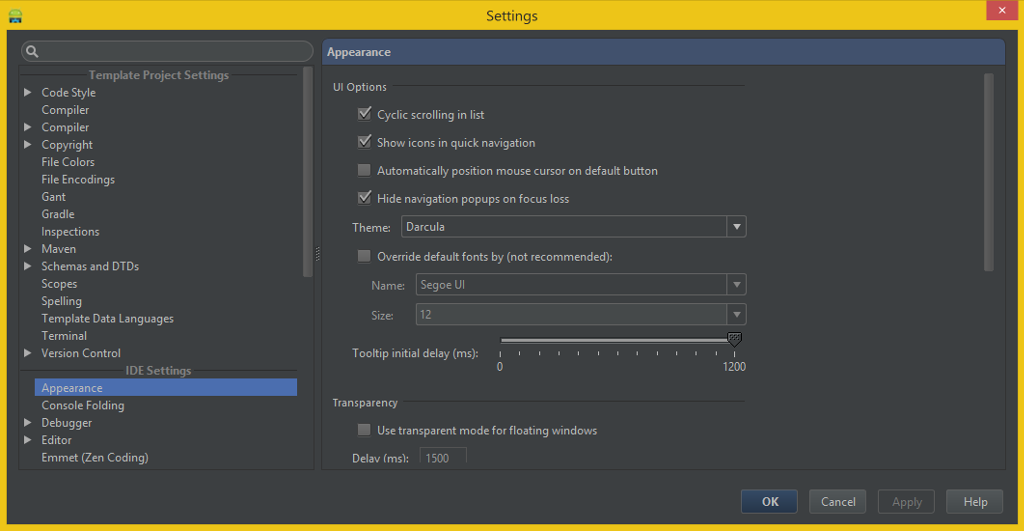Image resolution: width=1024 pixels, height=531 pixels.
Task: Expand the Code Style tree node
Action: point(27,93)
